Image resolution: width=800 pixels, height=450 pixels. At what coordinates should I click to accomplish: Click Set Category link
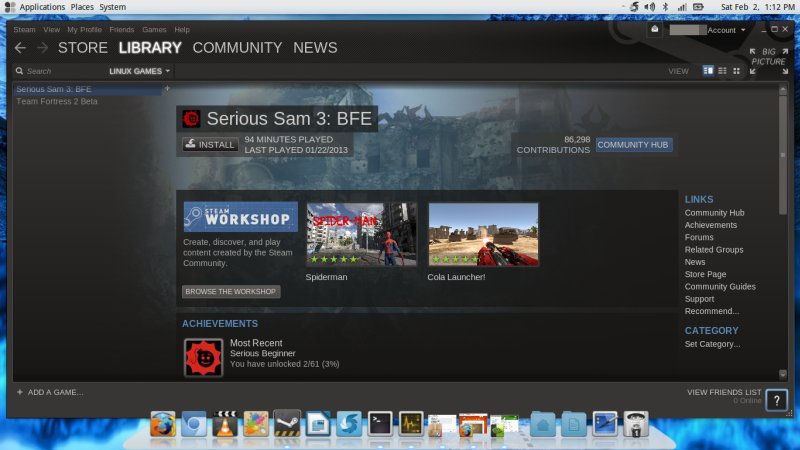[x=712, y=344]
